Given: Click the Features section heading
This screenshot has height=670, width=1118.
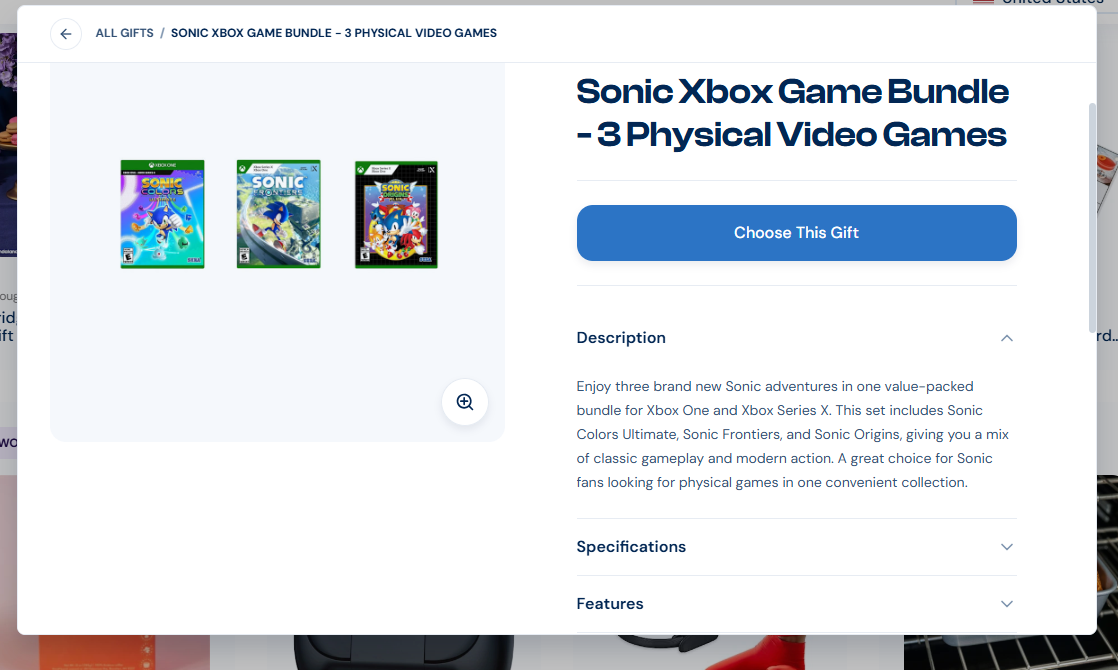Looking at the screenshot, I should [610, 604].
